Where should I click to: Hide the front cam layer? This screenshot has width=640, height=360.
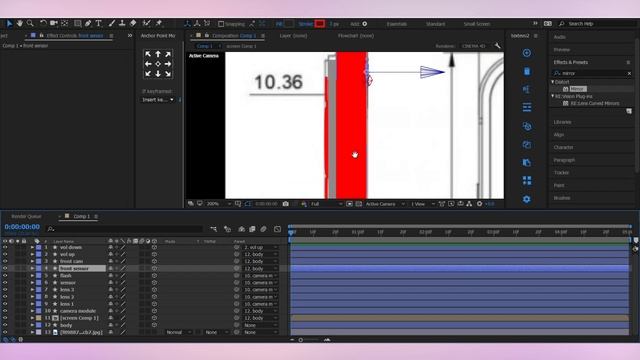tap(5, 261)
